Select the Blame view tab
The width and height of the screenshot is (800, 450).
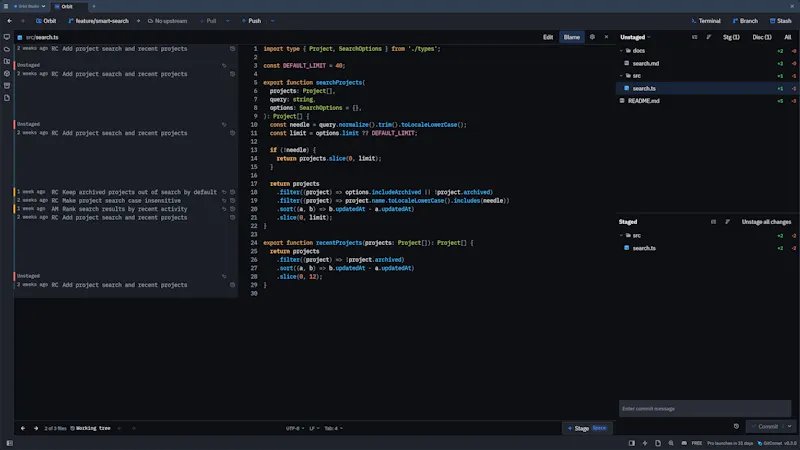pos(571,37)
